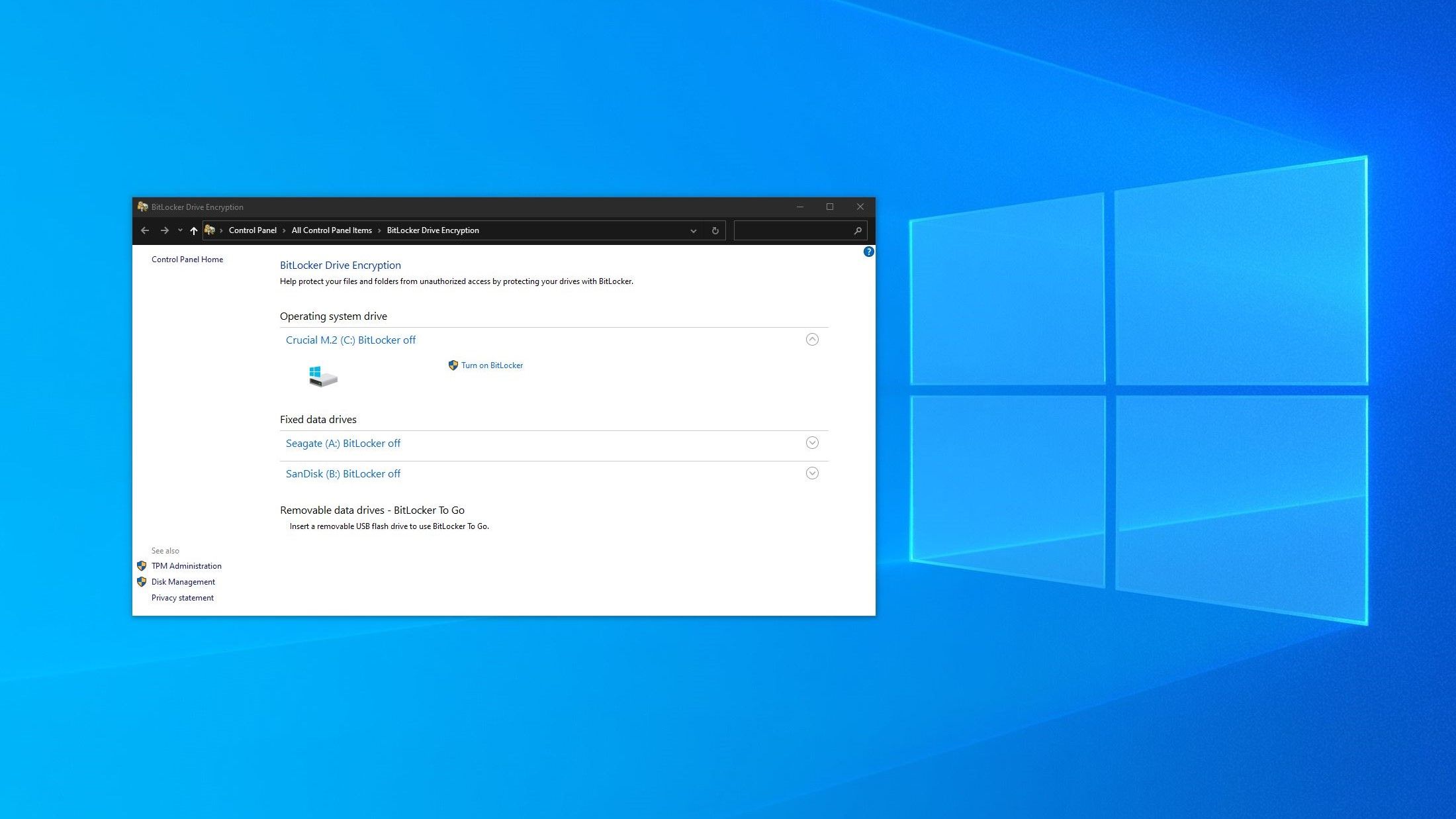The height and width of the screenshot is (819, 1456).
Task: Select Control Panel in the breadcrumb
Action: (x=252, y=230)
